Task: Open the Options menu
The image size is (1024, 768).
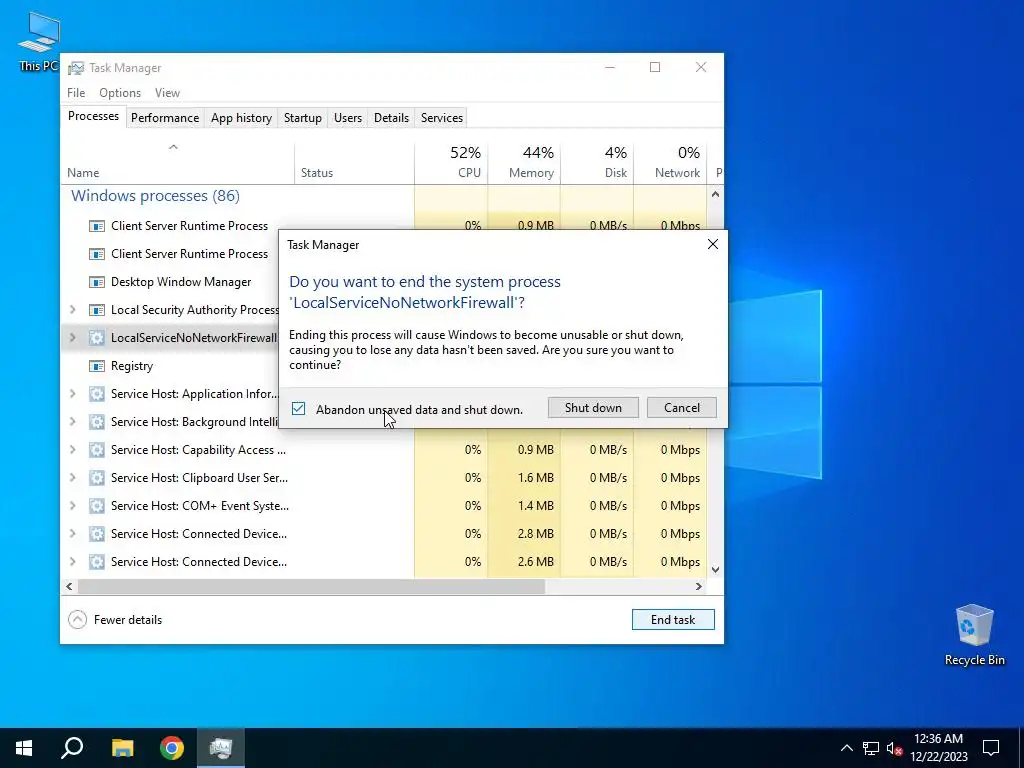Action: pyautogui.click(x=120, y=93)
